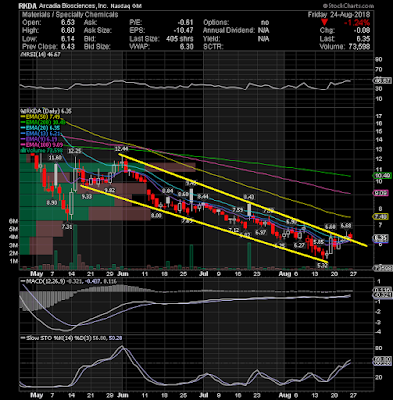Click the tall white candlestick labeled 8.43
The height and width of the screenshot is (400, 393).
click(249, 210)
